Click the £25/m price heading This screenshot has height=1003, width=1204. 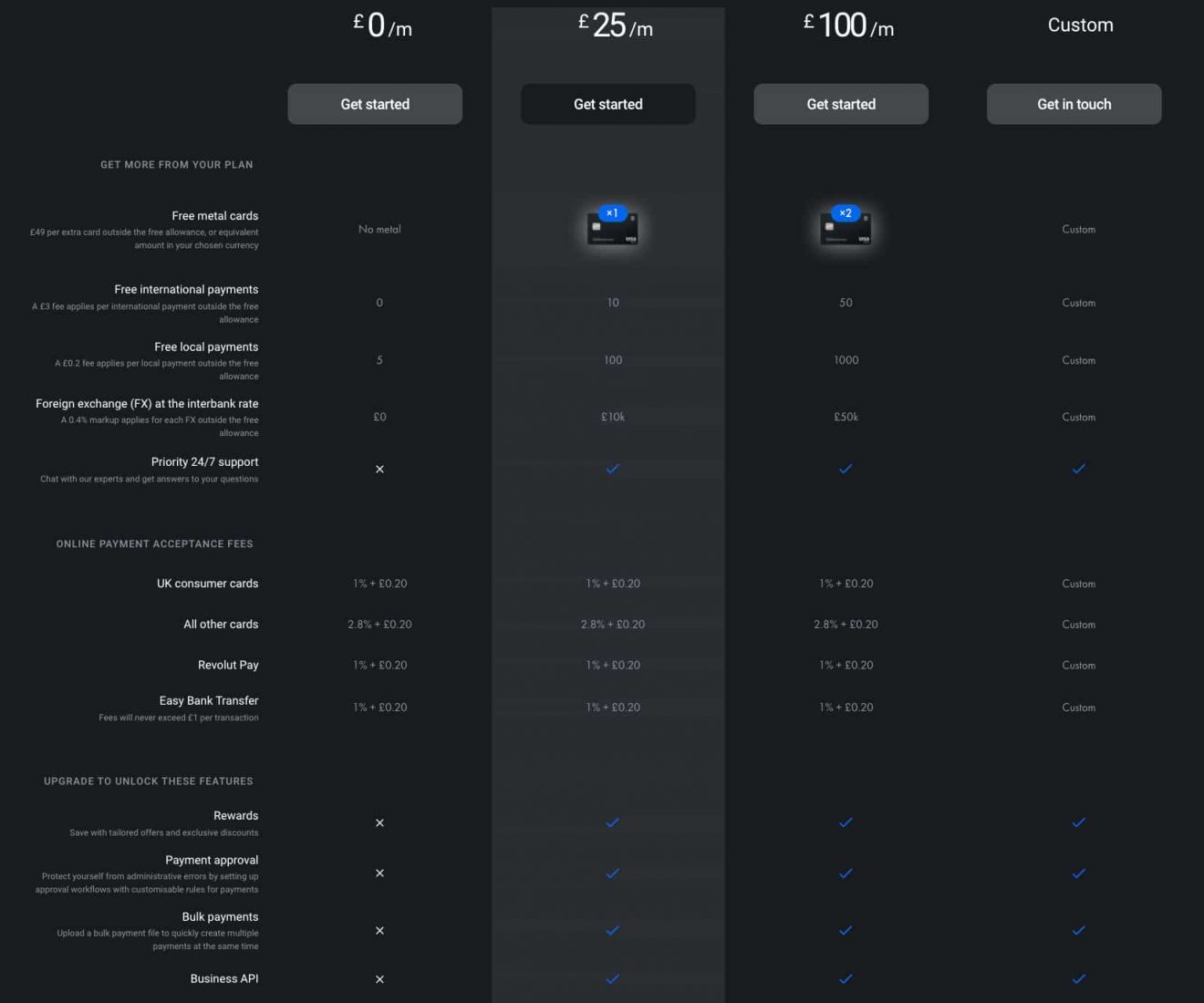click(616, 26)
